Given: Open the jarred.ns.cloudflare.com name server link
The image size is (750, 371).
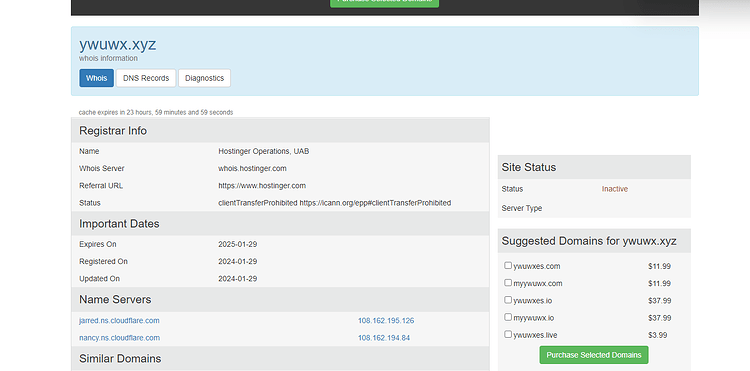Looking at the screenshot, I should click(x=119, y=320).
